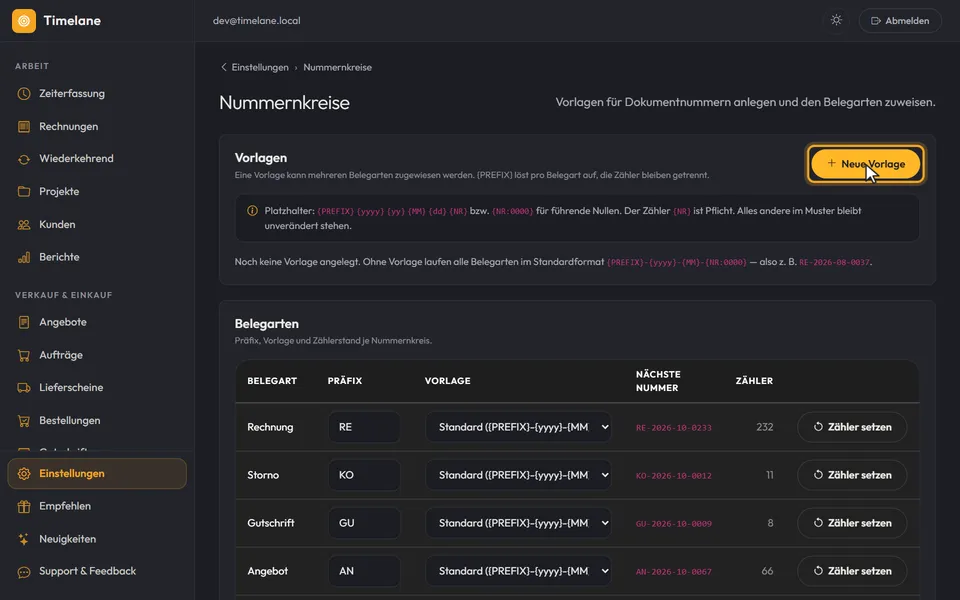The image size is (960, 600).
Task: Click the Neuigkeiten sparkle icon
Action: [24, 539]
